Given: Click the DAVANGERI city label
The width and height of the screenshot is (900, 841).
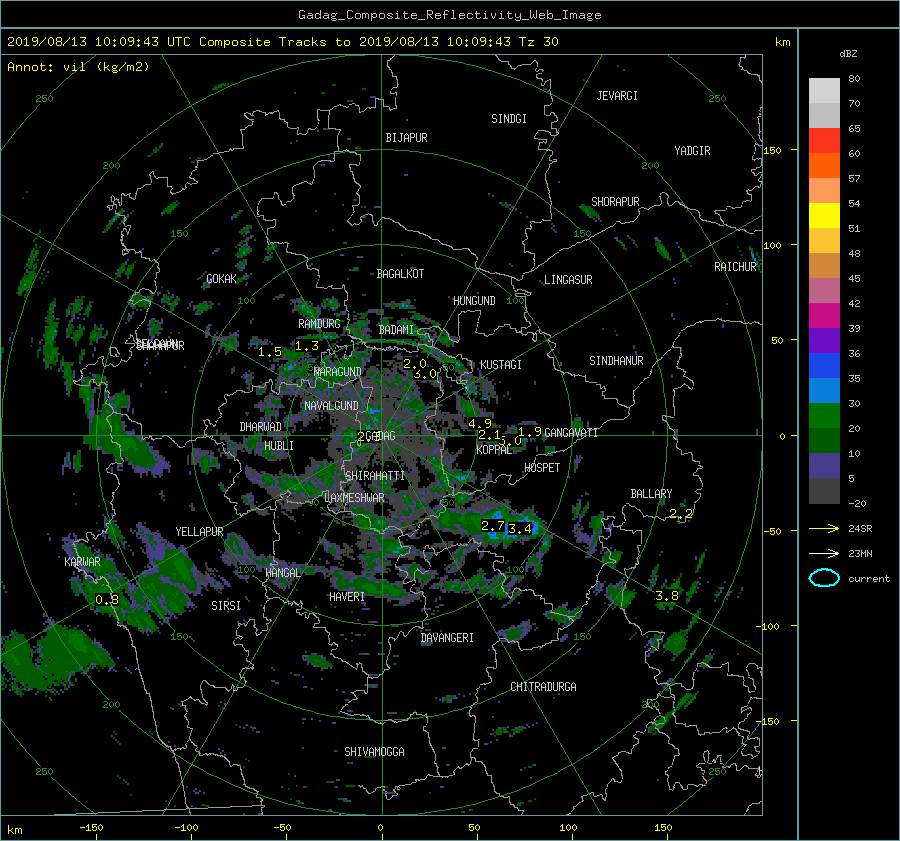Looking at the screenshot, I should 447,638.
